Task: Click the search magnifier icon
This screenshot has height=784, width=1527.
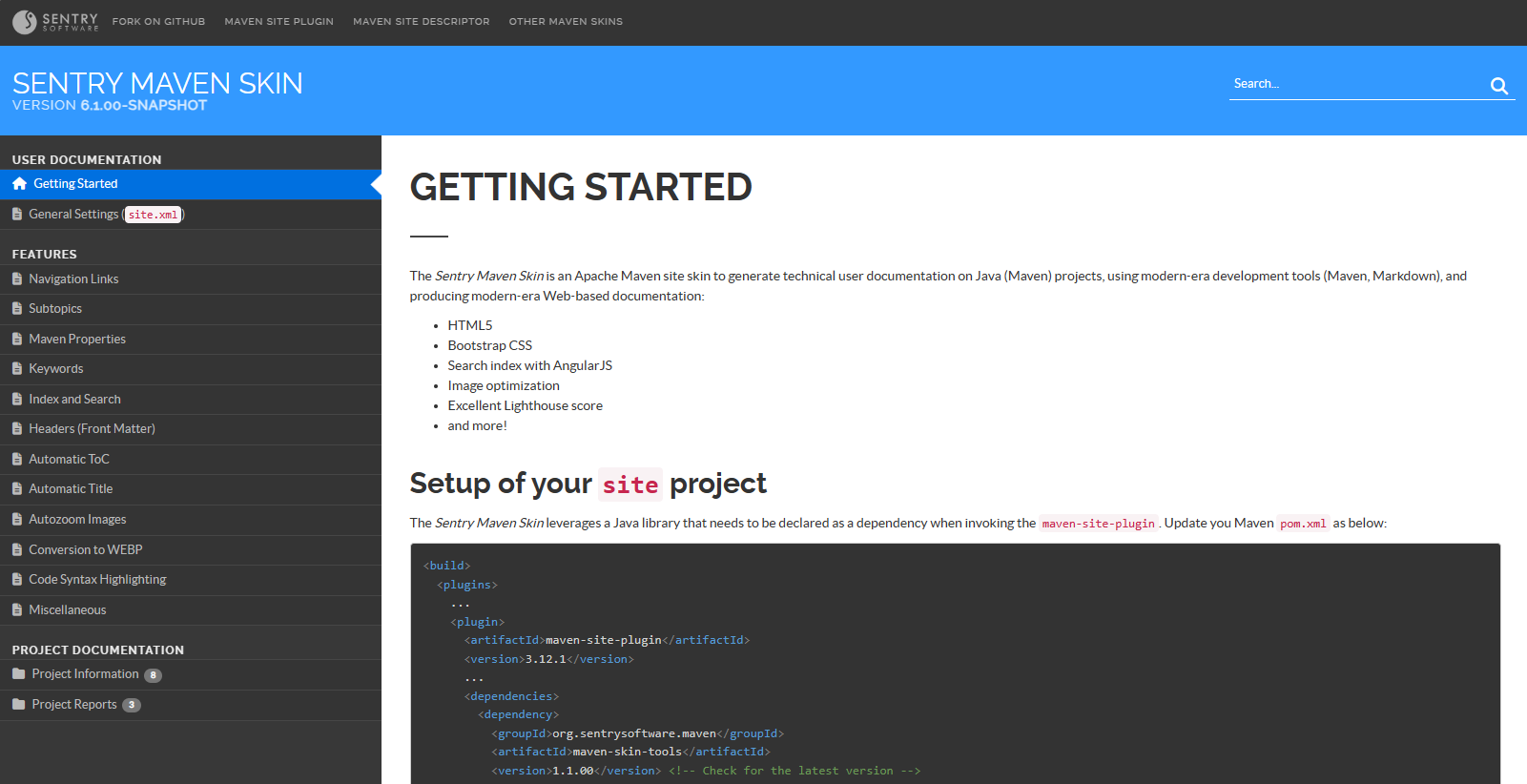Action: (1499, 86)
